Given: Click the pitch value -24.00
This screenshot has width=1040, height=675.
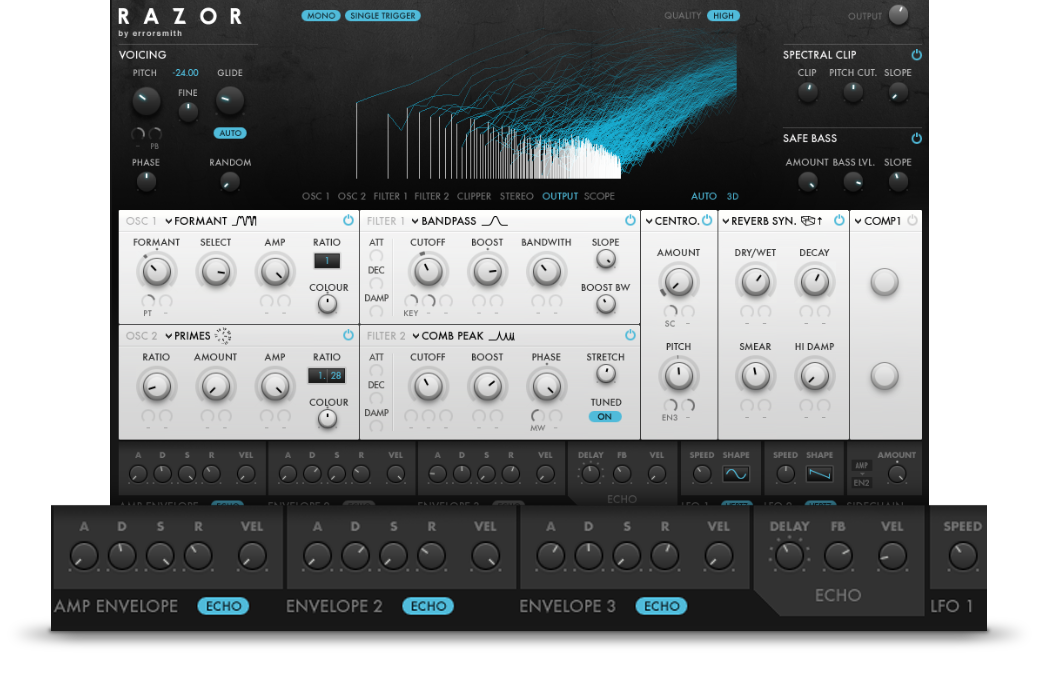Looking at the screenshot, I should (186, 73).
